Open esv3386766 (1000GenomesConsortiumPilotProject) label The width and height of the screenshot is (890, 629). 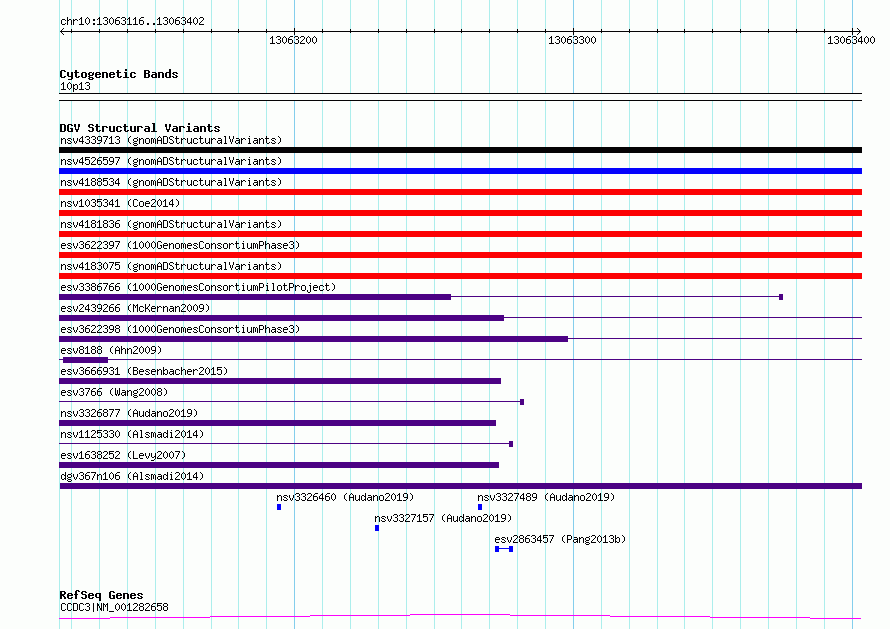click(198, 287)
